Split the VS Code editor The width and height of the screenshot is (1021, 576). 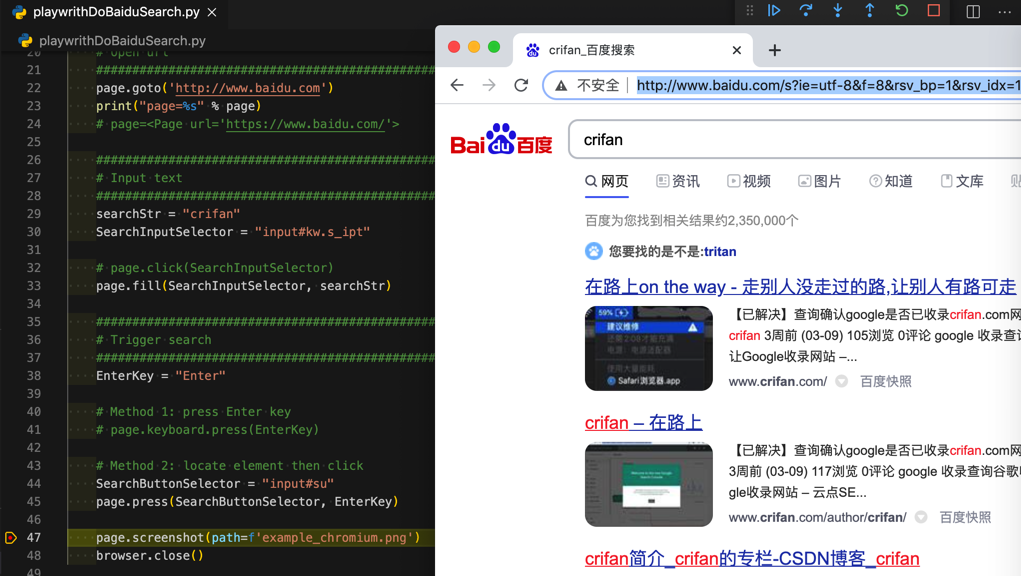[973, 12]
